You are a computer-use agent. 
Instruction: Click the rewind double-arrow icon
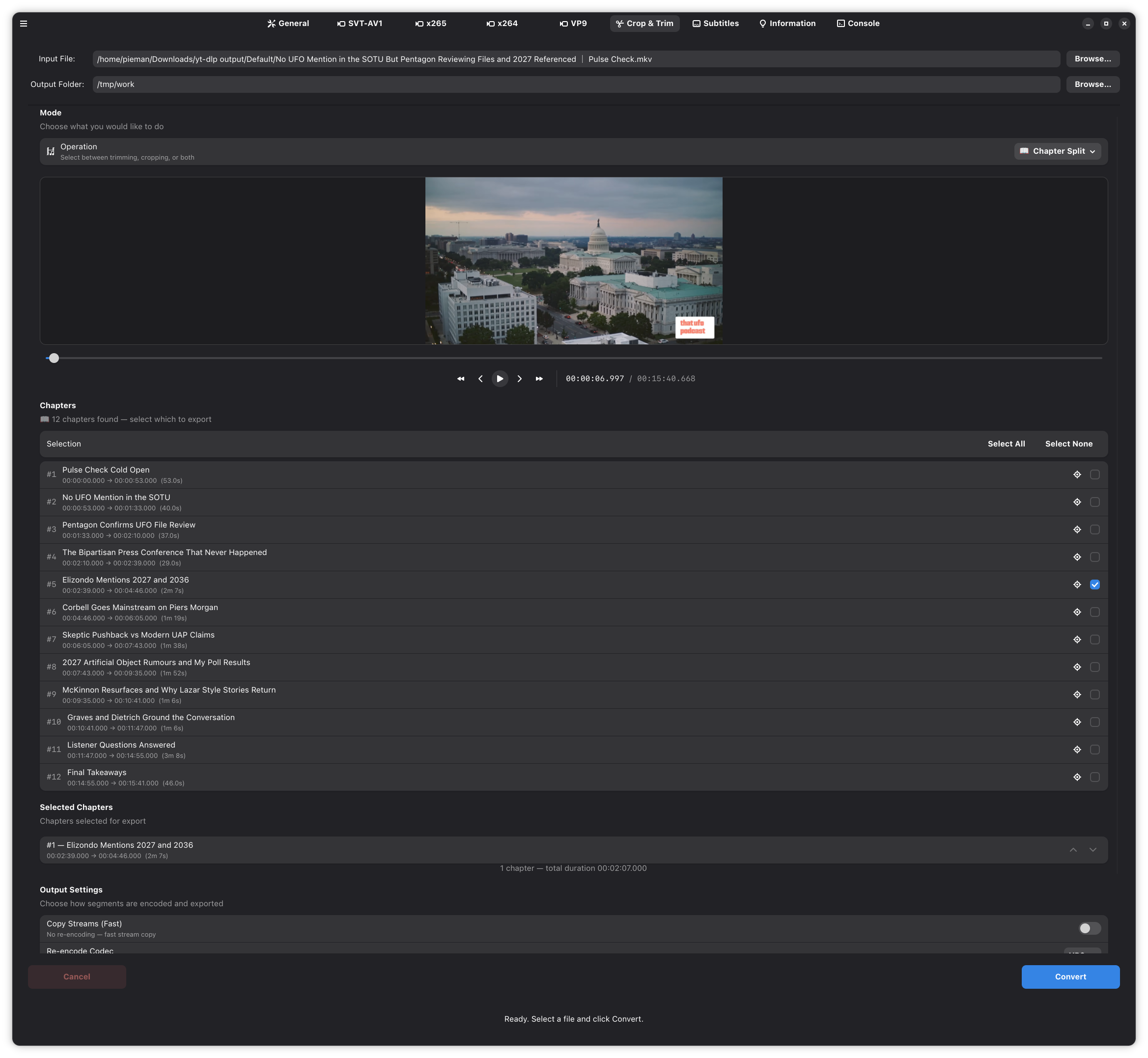[461, 378]
